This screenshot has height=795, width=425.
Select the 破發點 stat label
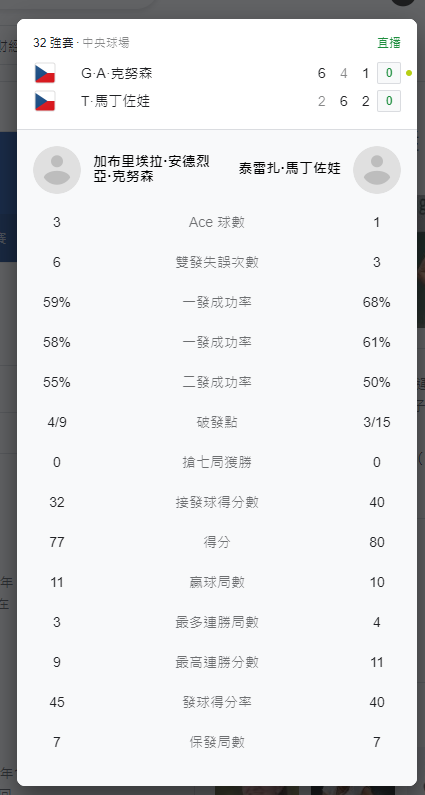(217, 422)
